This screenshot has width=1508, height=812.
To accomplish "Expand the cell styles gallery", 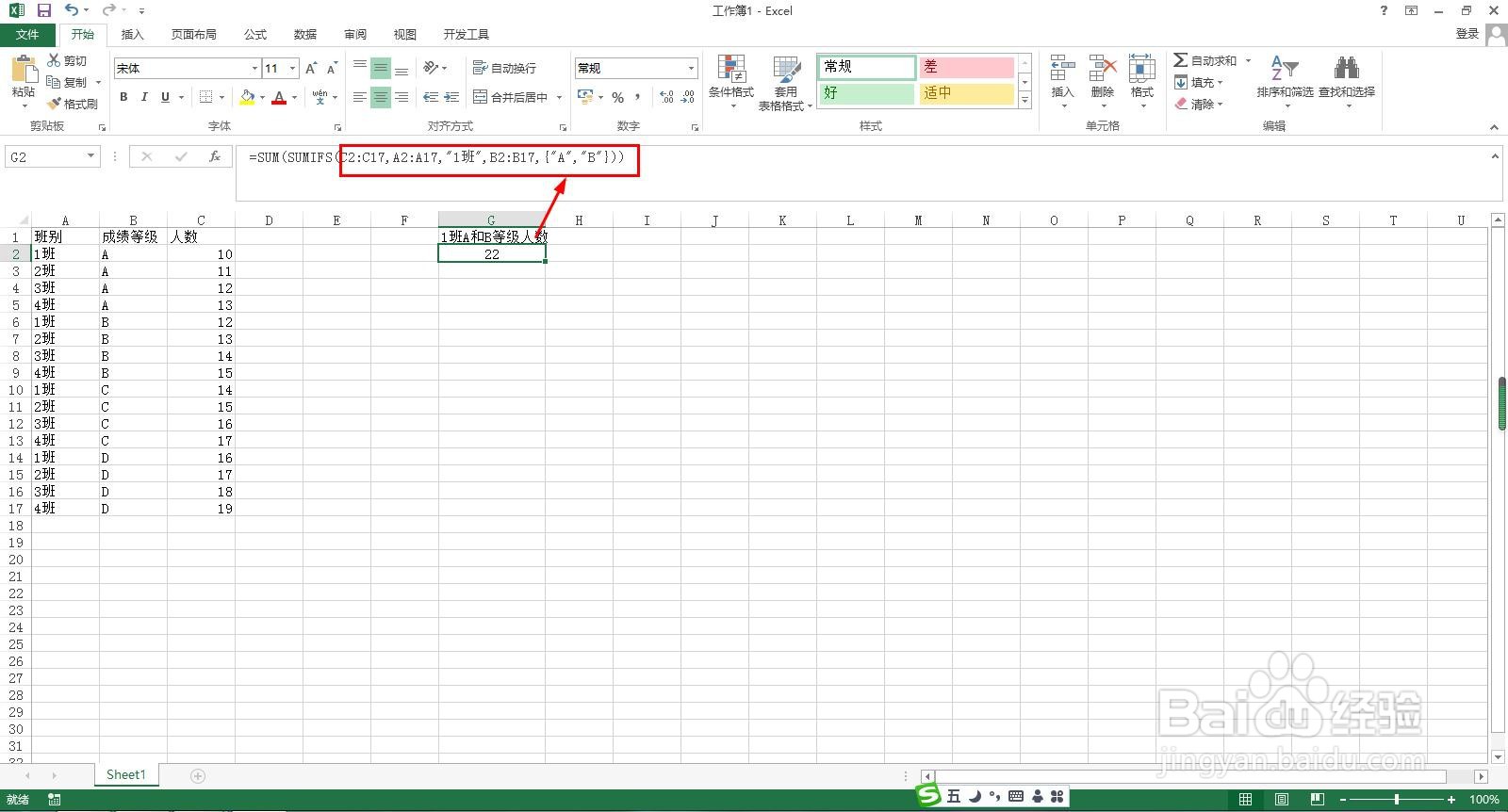I will [x=1024, y=100].
